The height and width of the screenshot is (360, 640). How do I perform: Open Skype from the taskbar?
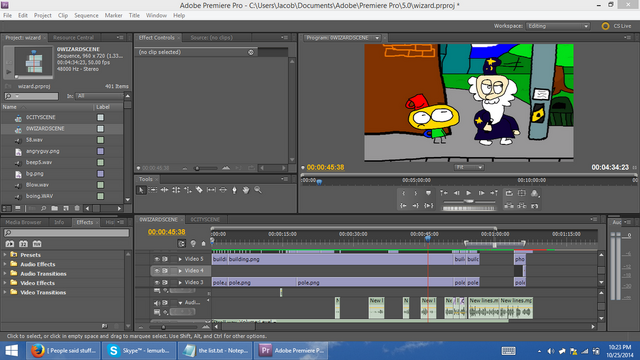point(139,351)
